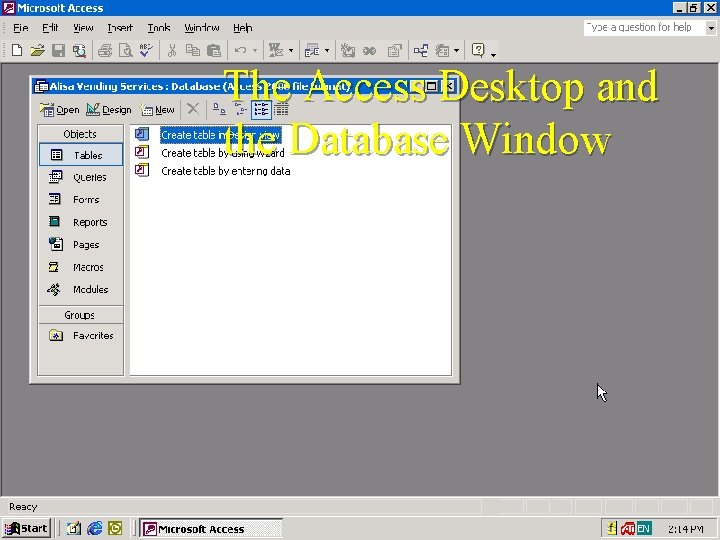Image resolution: width=720 pixels, height=540 pixels.
Task: Select the List view icon
Action: pos(261,109)
